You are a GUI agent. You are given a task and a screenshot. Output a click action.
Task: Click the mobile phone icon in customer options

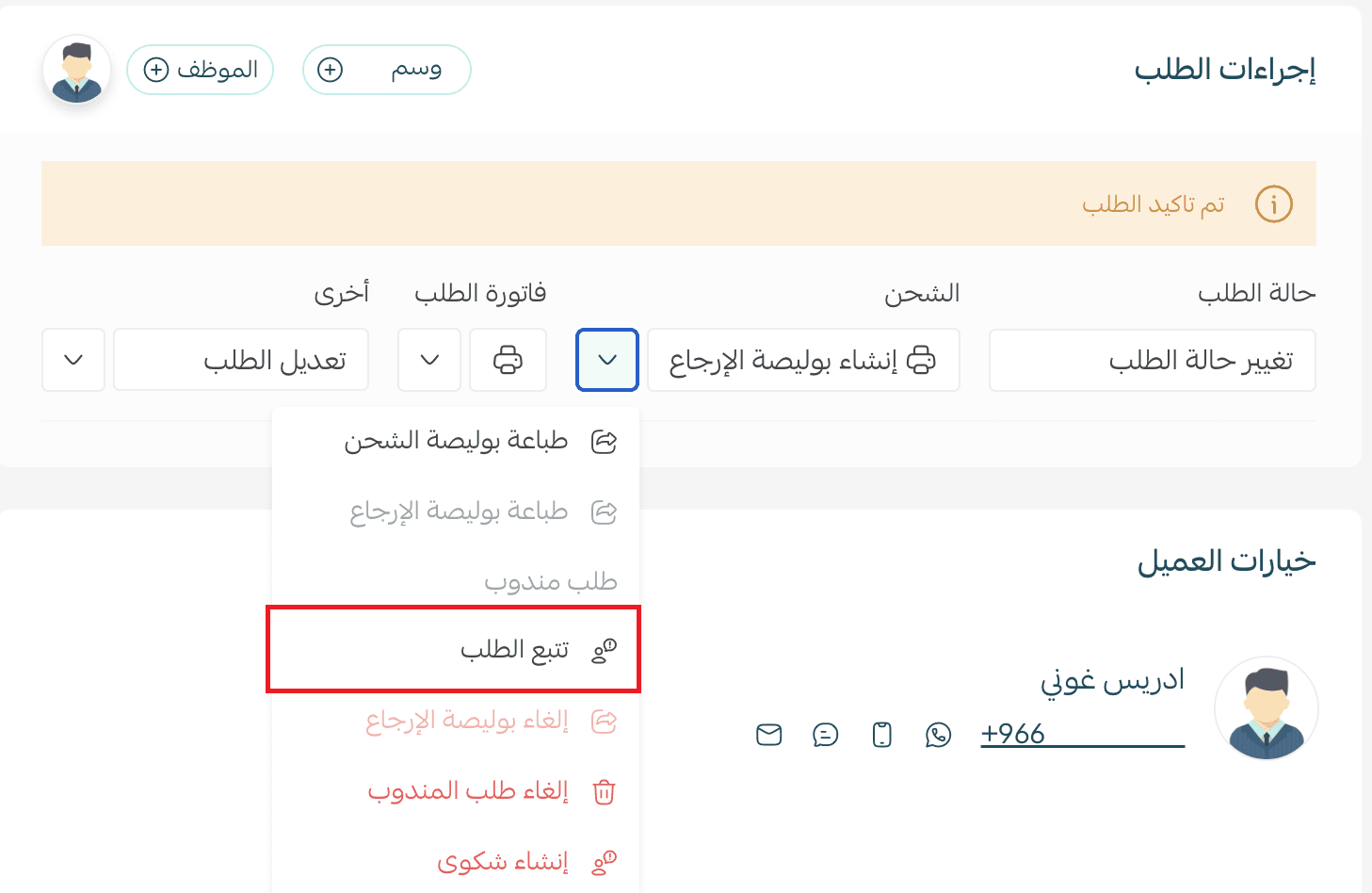click(x=881, y=735)
